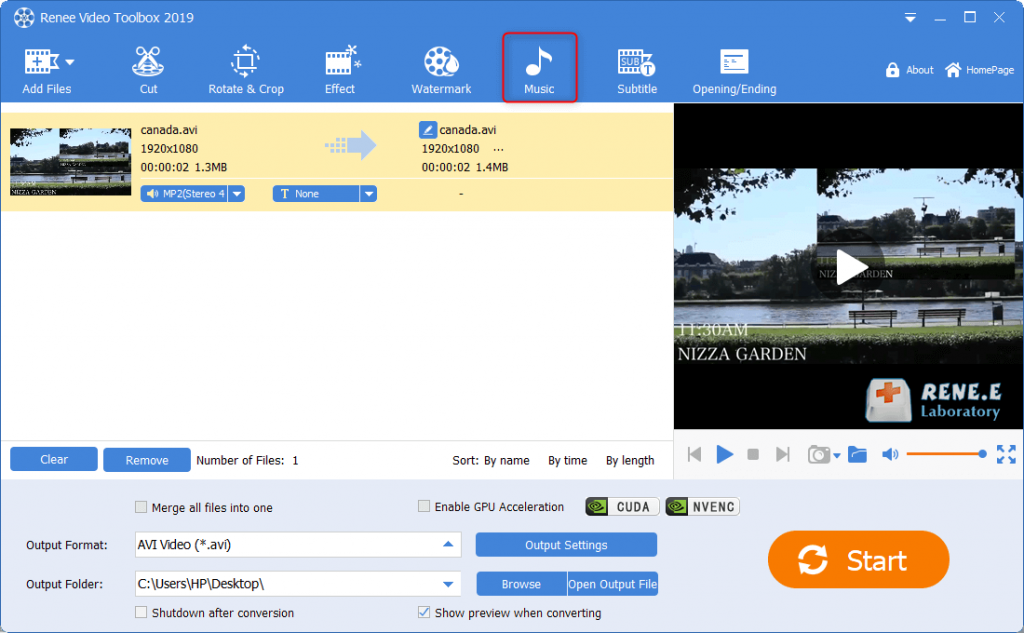Image resolution: width=1024 pixels, height=633 pixels.
Task: Sort files By name
Action: 506,461
